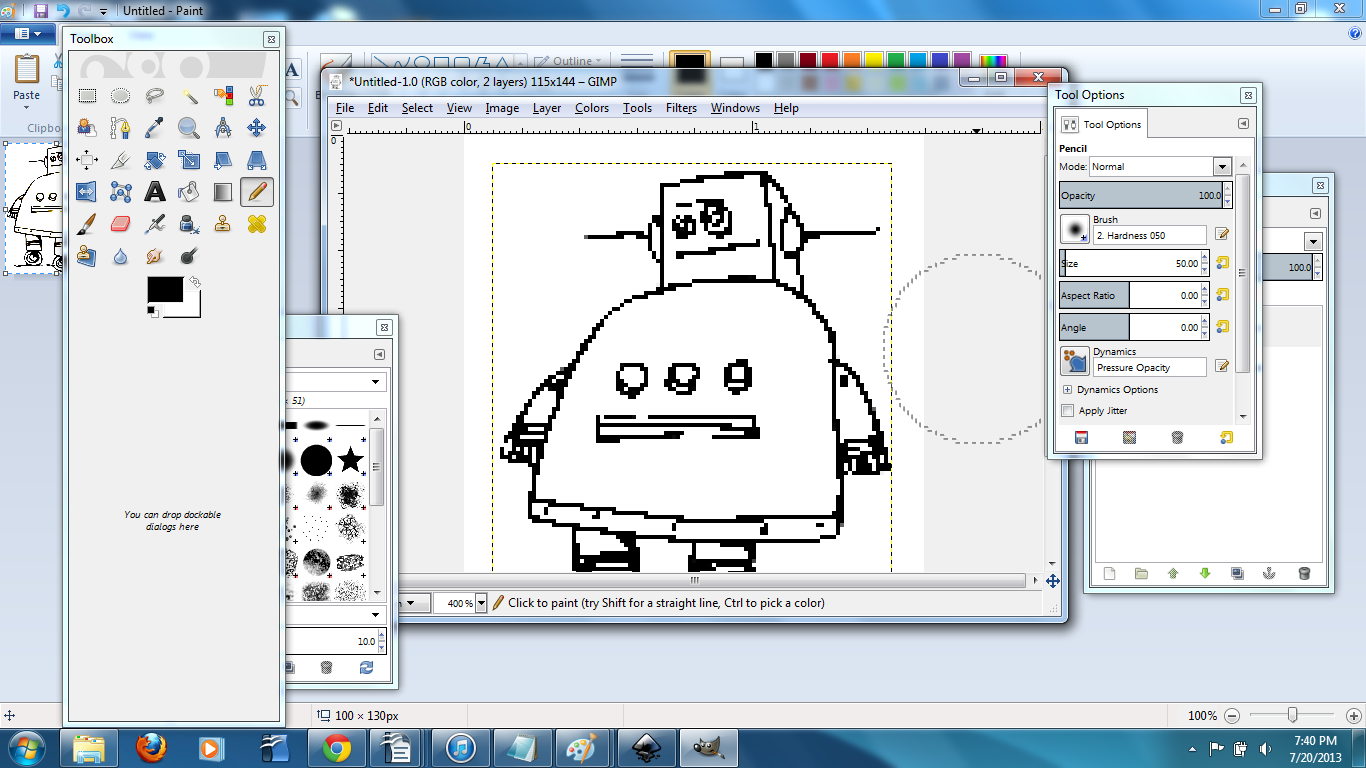Pick the Blend gradient tool

click(222, 192)
